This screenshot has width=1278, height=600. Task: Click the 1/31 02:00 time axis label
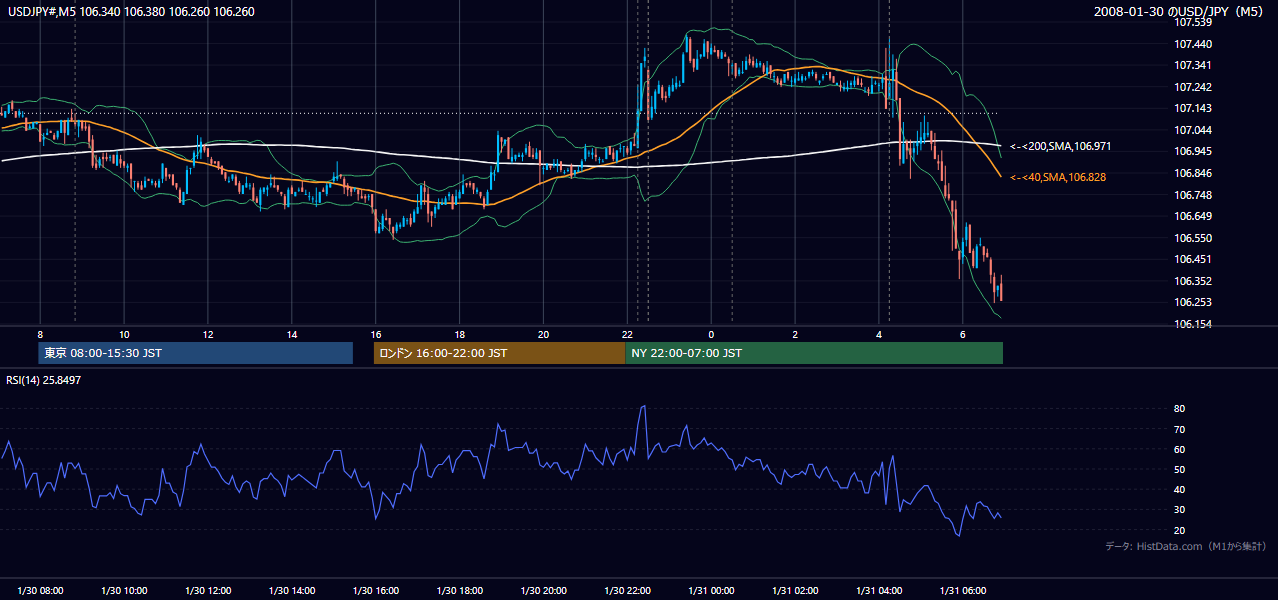click(796, 591)
